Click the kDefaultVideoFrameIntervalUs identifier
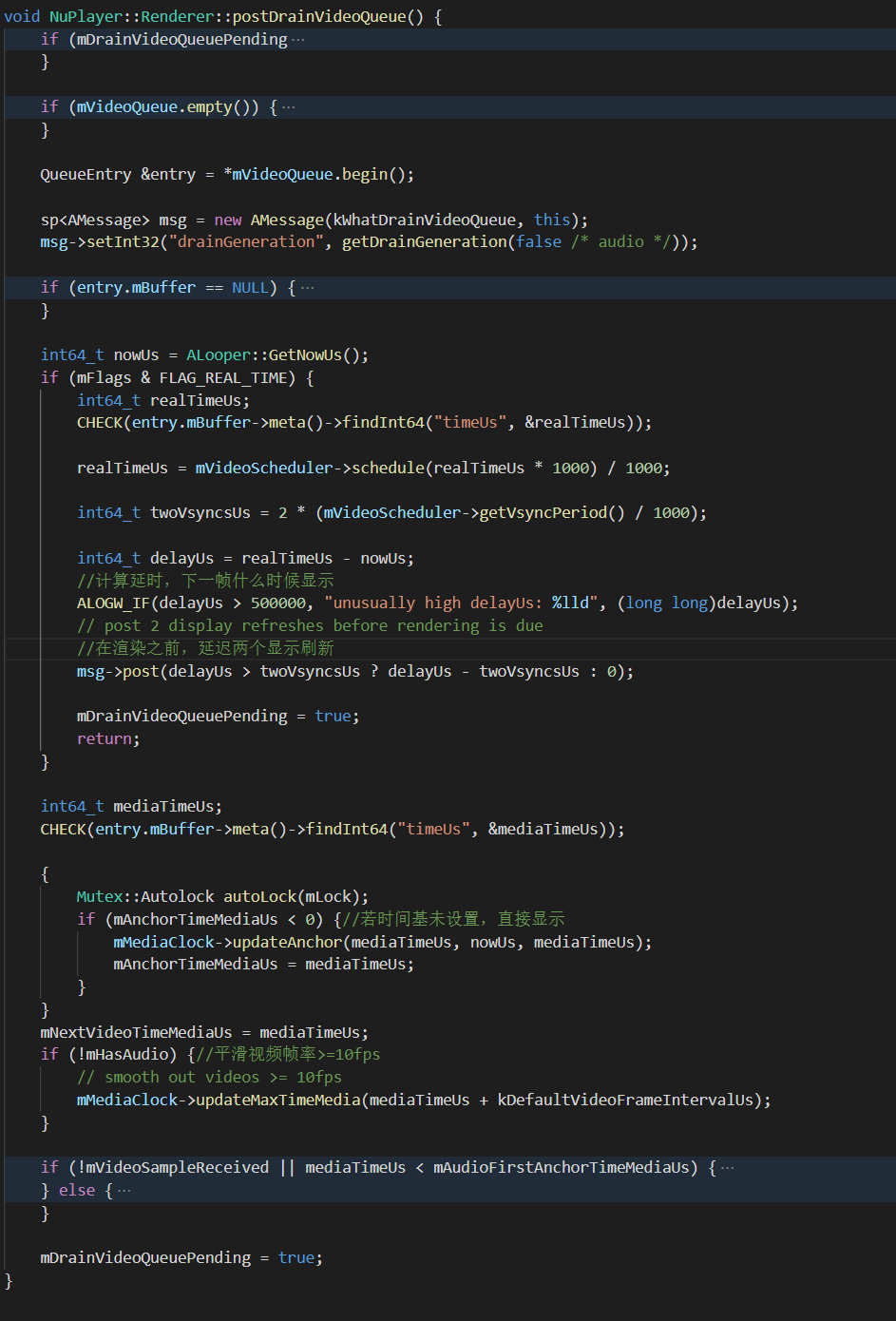896x1321 pixels. [x=625, y=1101]
